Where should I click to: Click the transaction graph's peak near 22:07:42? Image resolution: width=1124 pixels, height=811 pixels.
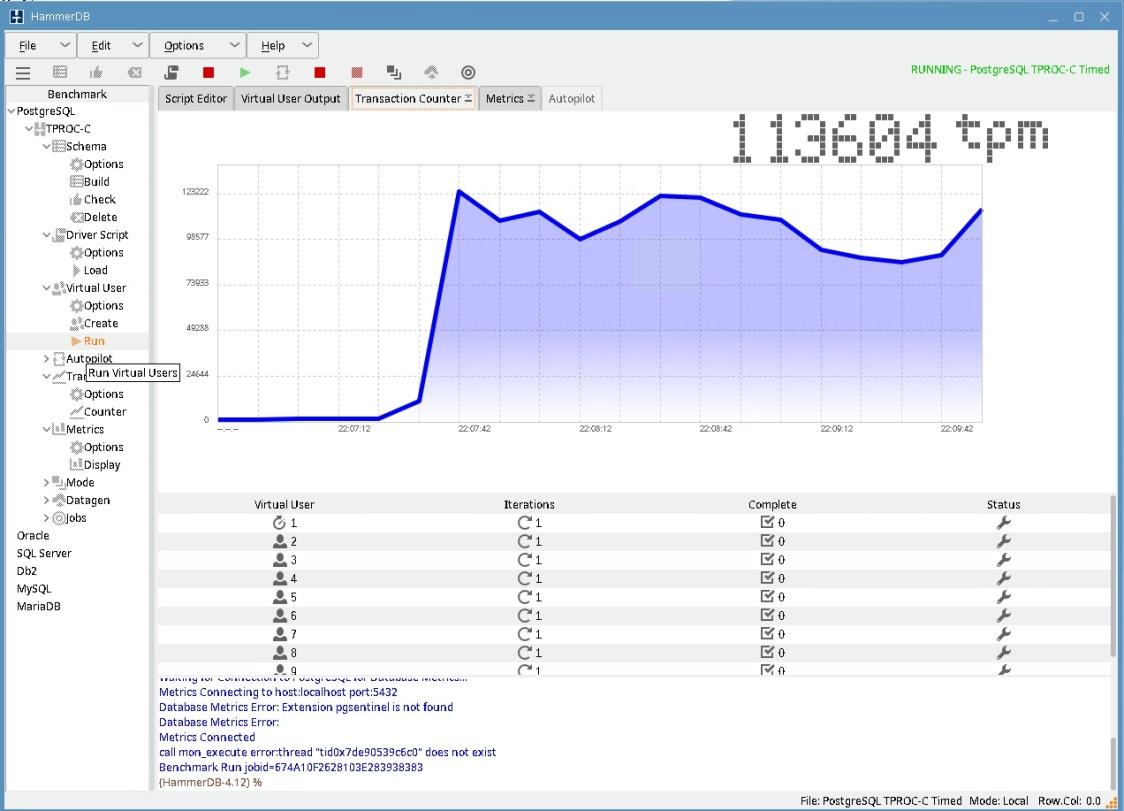coord(458,191)
